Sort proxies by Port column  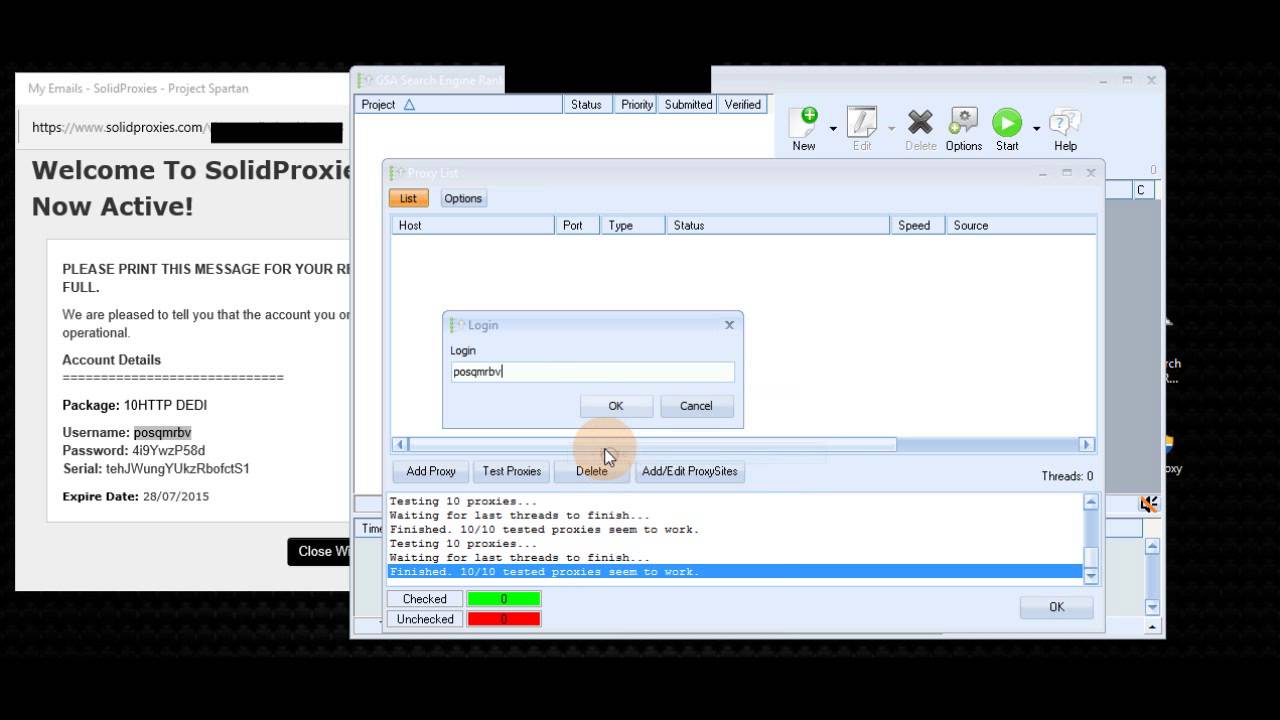577,225
